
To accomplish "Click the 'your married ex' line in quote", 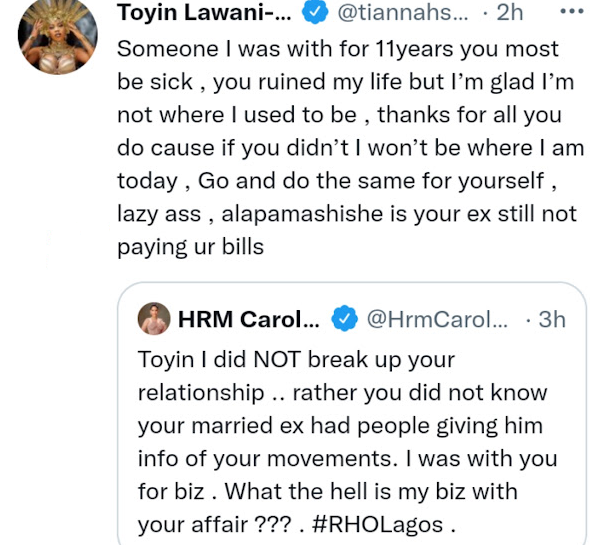I will tap(340, 426).
